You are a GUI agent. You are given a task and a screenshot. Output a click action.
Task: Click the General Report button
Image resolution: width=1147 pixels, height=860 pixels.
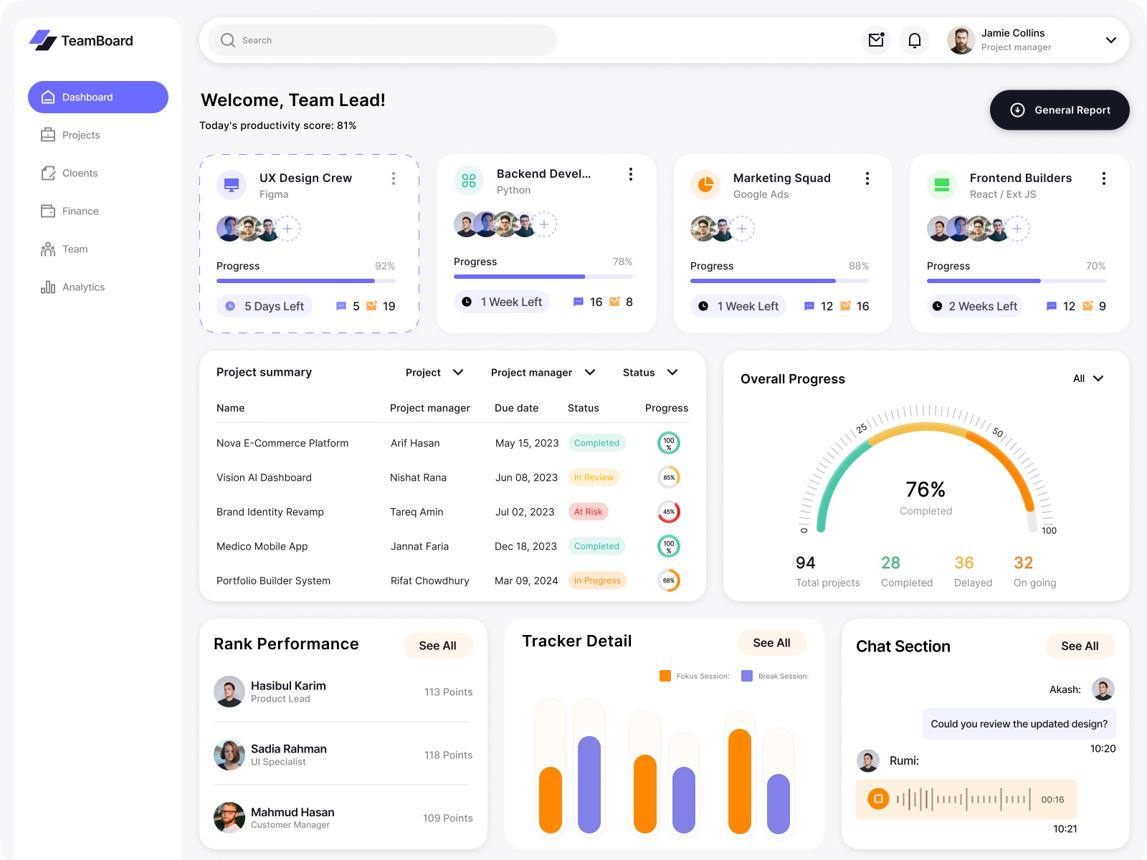1059,110
